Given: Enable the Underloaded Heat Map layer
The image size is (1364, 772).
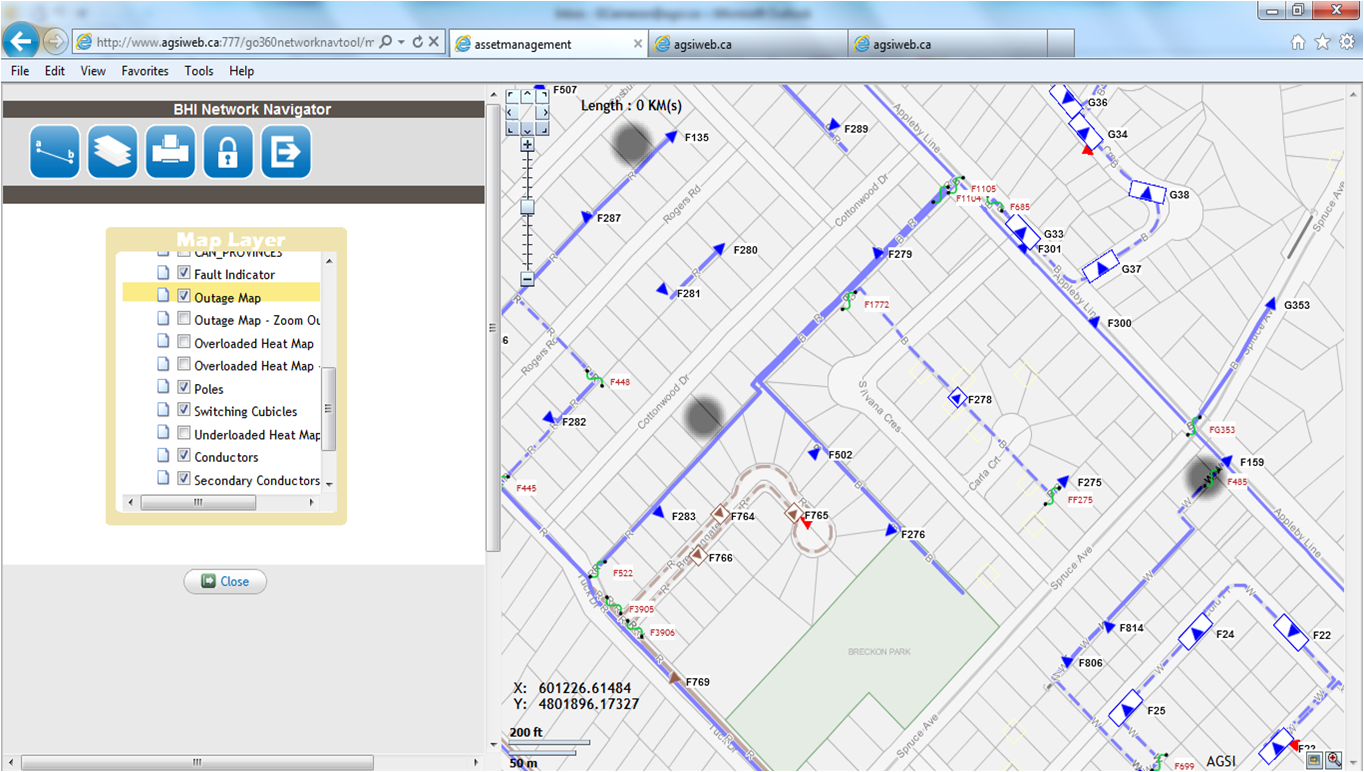Looking at the screenshot, I should tap(184, 433).
